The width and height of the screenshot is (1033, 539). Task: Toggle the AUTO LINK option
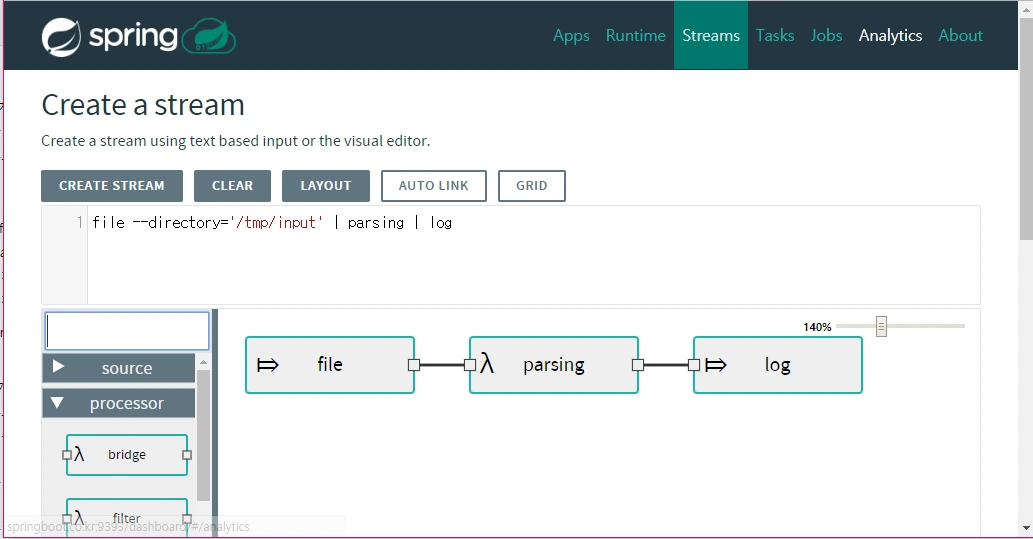(433, 186)
